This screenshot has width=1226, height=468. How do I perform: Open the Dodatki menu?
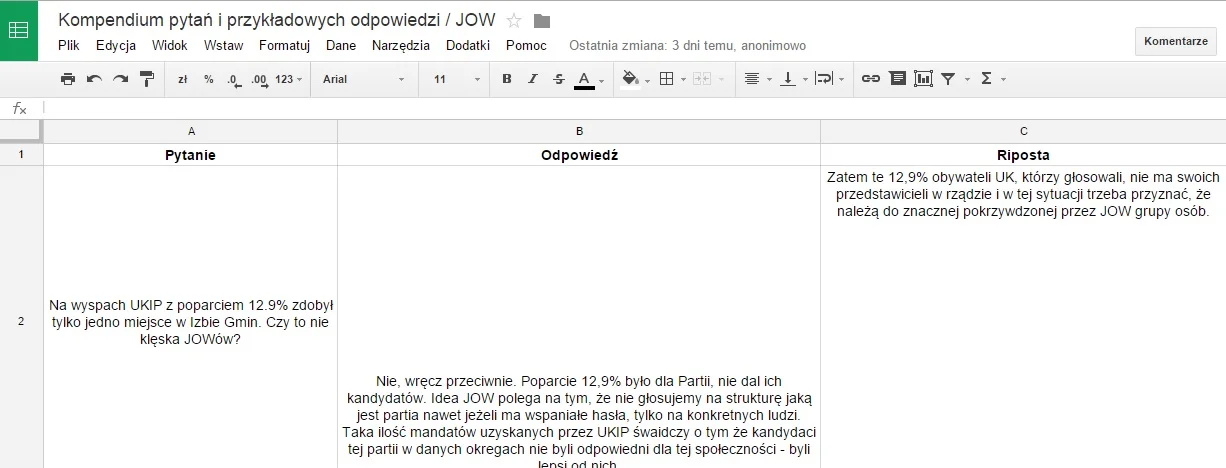(x=468, y=46)
